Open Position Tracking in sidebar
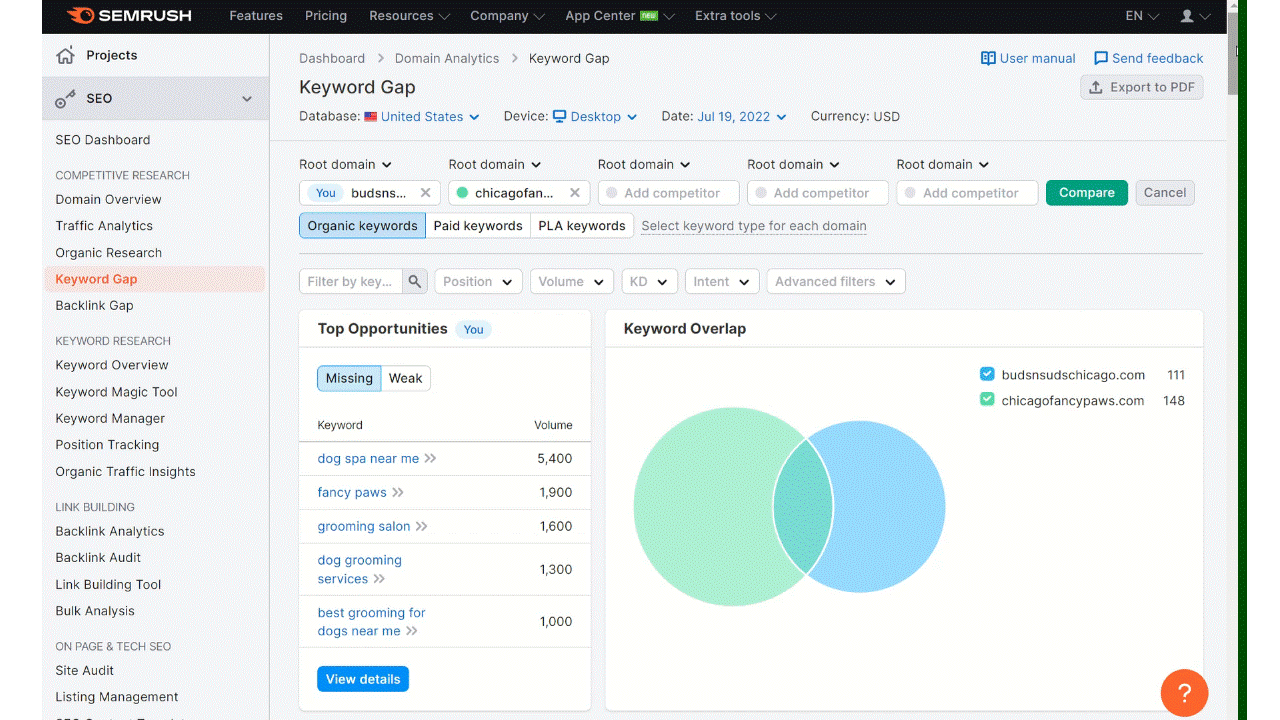The width and height of the screenshot is (1280, 720). point(107,444)
